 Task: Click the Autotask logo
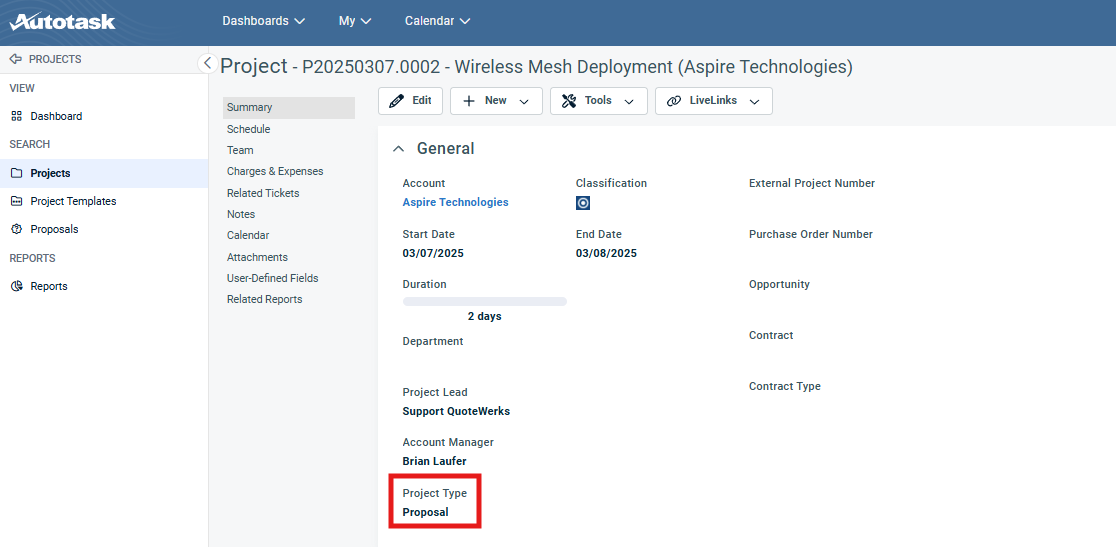[x=62, y=21]
